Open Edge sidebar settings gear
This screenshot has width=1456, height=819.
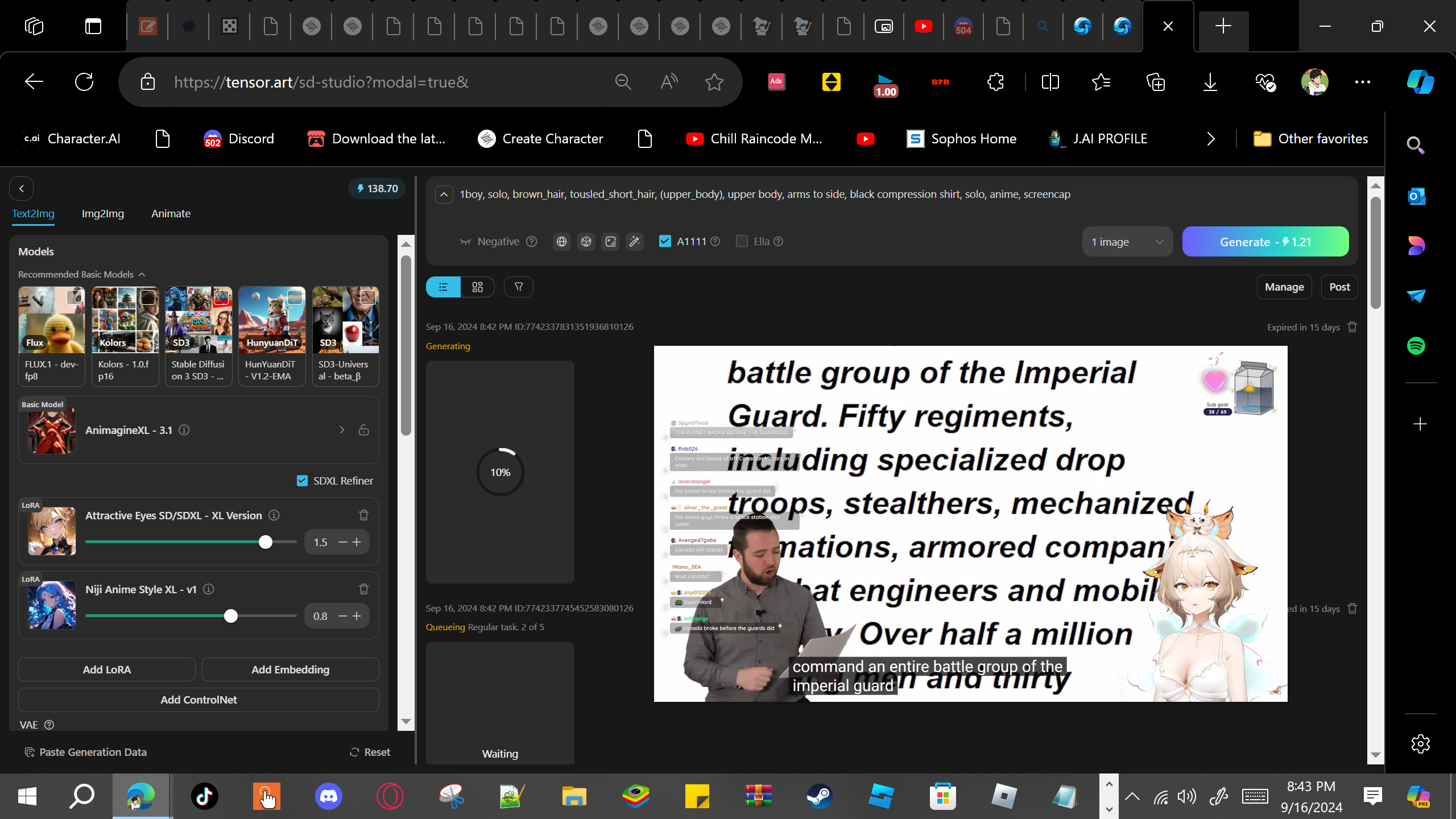point(1420,744)
